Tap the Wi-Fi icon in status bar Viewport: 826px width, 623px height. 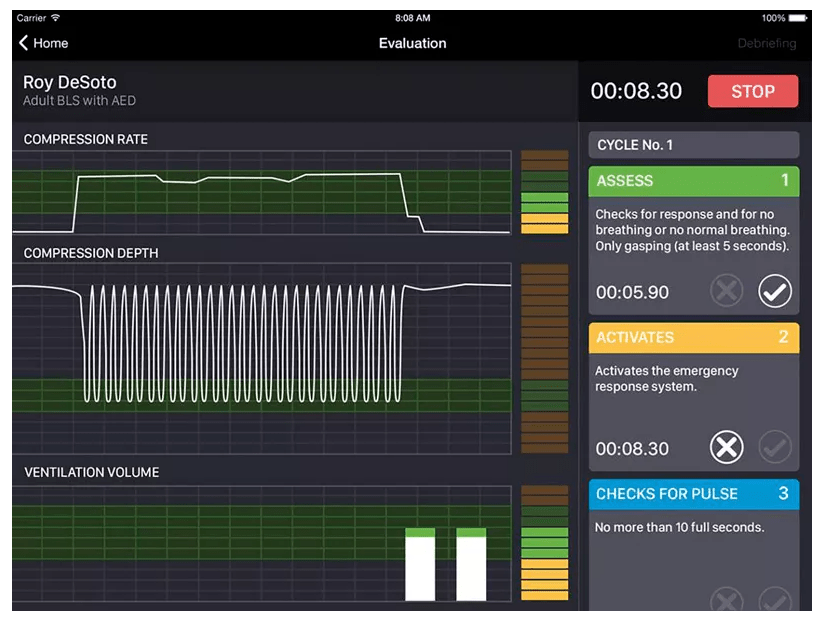click(56, 18)
